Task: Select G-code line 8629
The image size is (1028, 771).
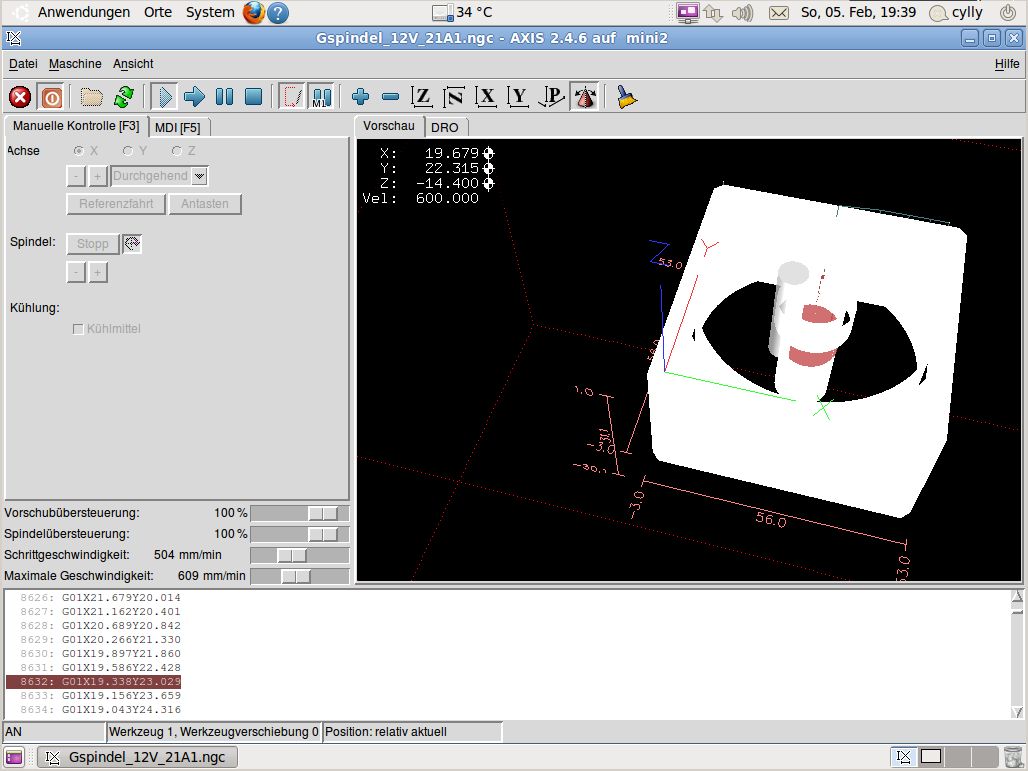Action: click(x=100, y=639)
